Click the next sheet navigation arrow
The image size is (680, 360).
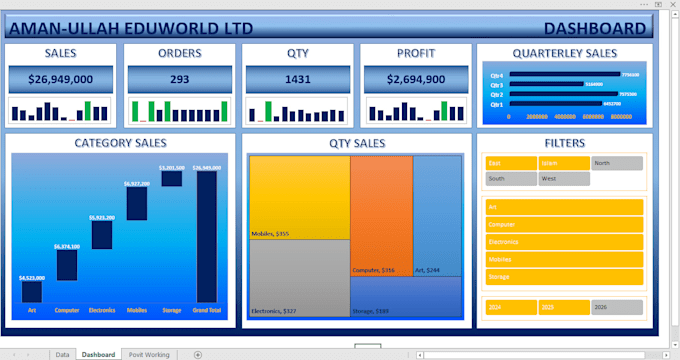pos(28,354)
